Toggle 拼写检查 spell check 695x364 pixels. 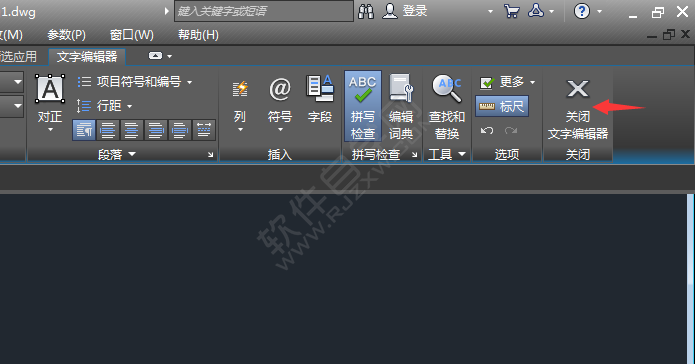pyautogui.click(x=363, y=106)
